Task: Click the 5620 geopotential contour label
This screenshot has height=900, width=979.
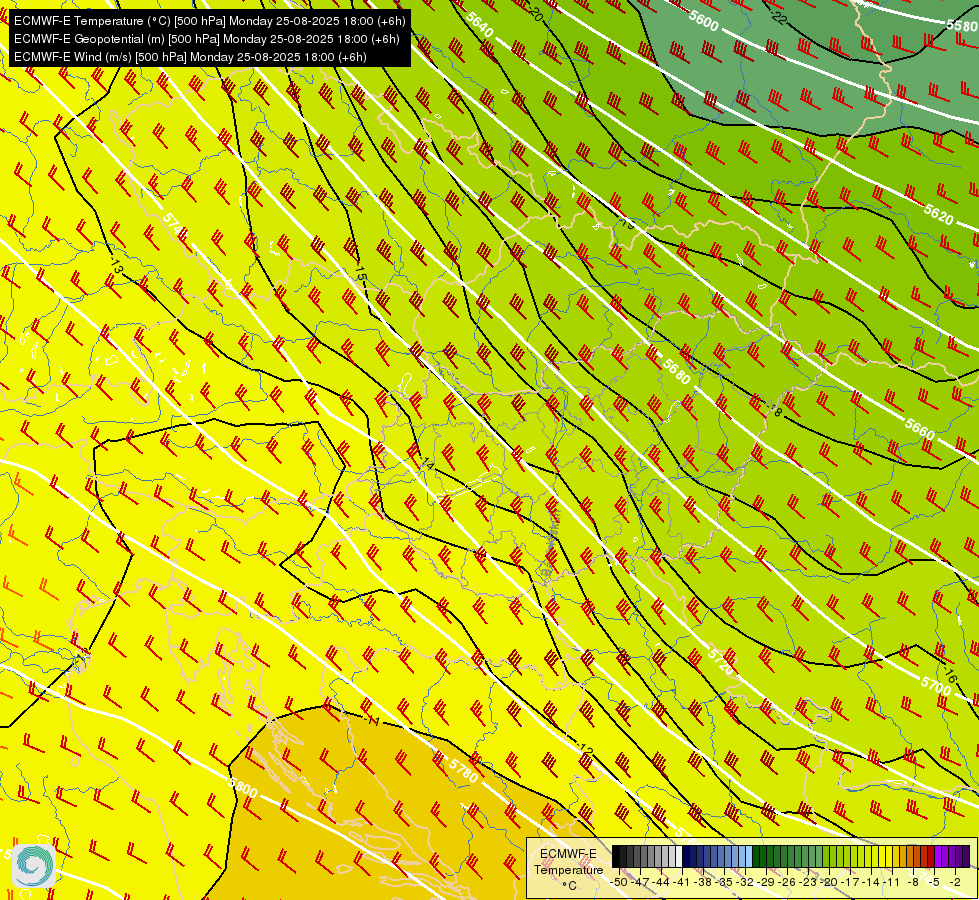Action: coord(938,214)
